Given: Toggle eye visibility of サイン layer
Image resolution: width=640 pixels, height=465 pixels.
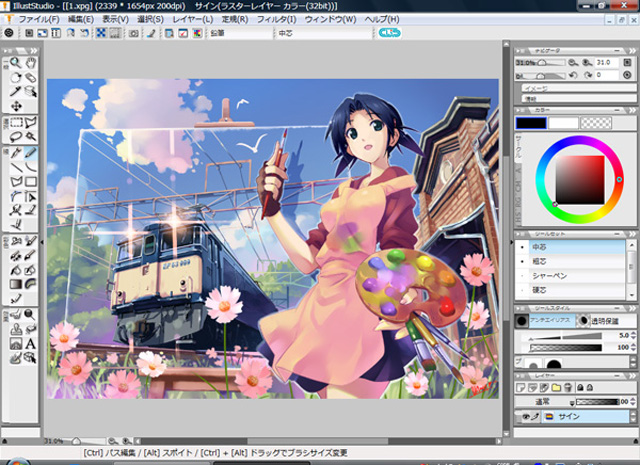Looking at the screenshot, I should coord(526,416).
